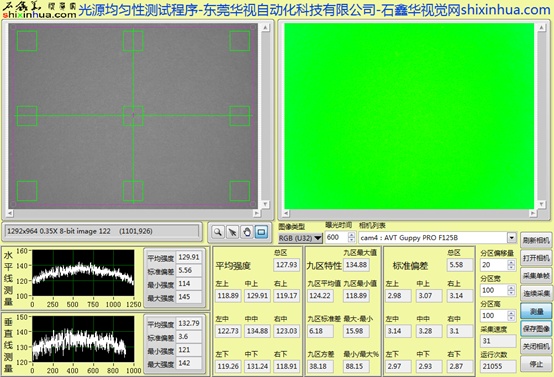
Task: Select the zoom magnifier tool
Action: click(x=218, y=232)
